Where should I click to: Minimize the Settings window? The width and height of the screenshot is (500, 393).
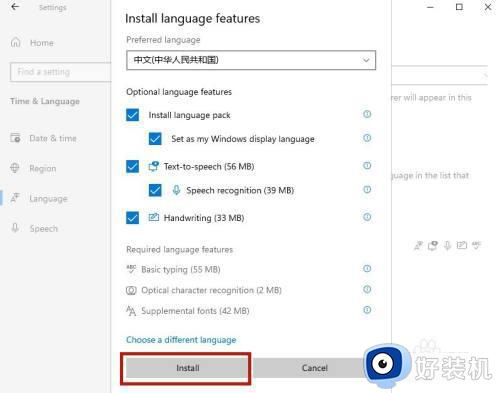click(430, 7)
